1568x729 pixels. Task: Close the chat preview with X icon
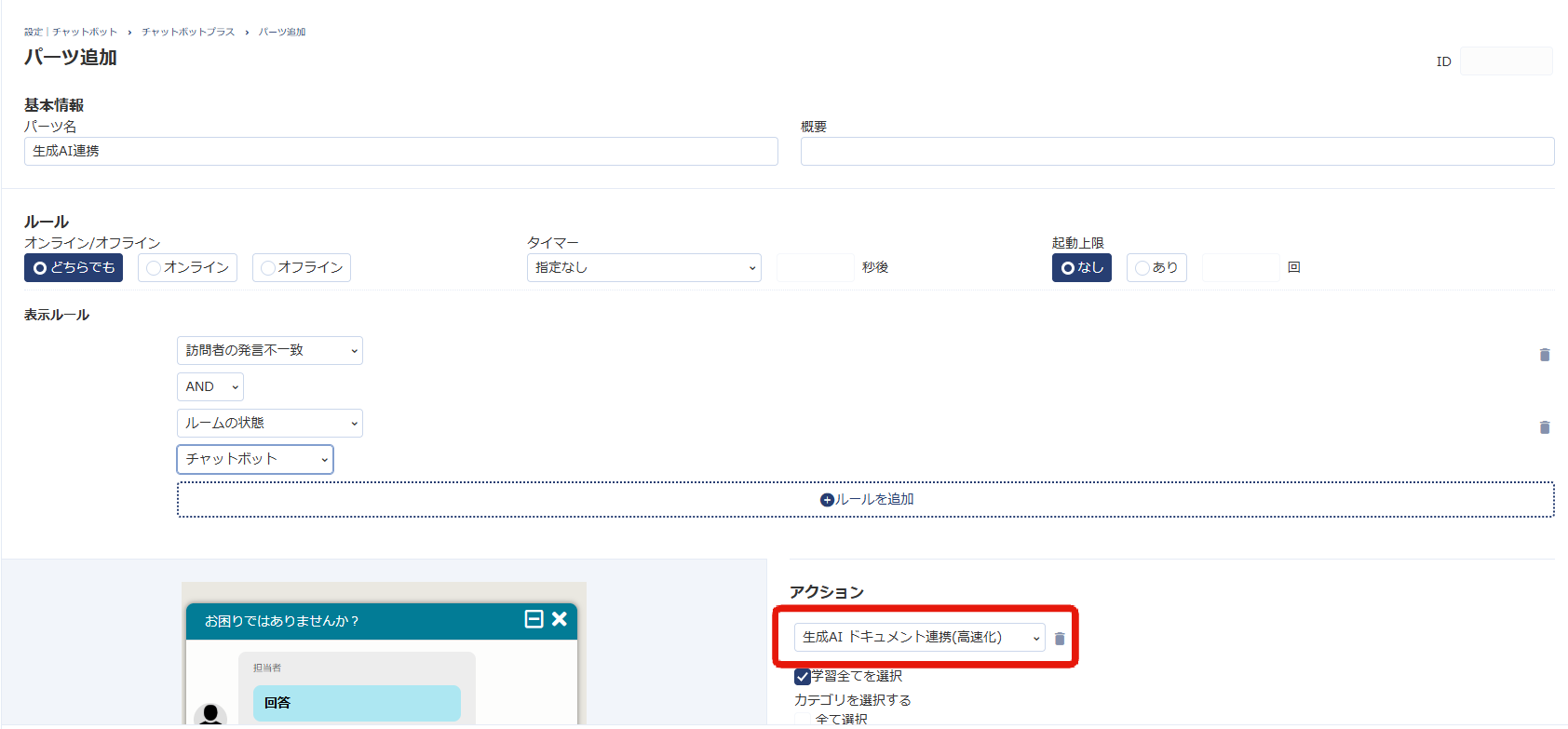coord(560,619)
